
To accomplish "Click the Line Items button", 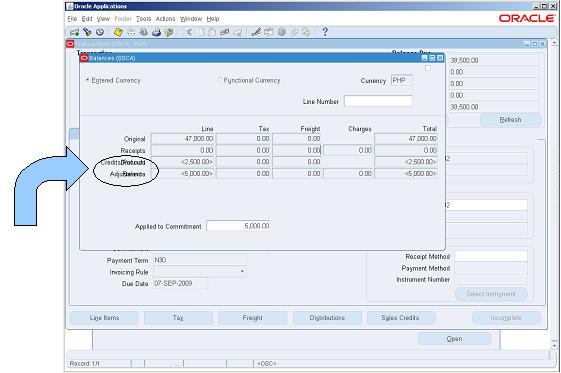I will point(104,318).
